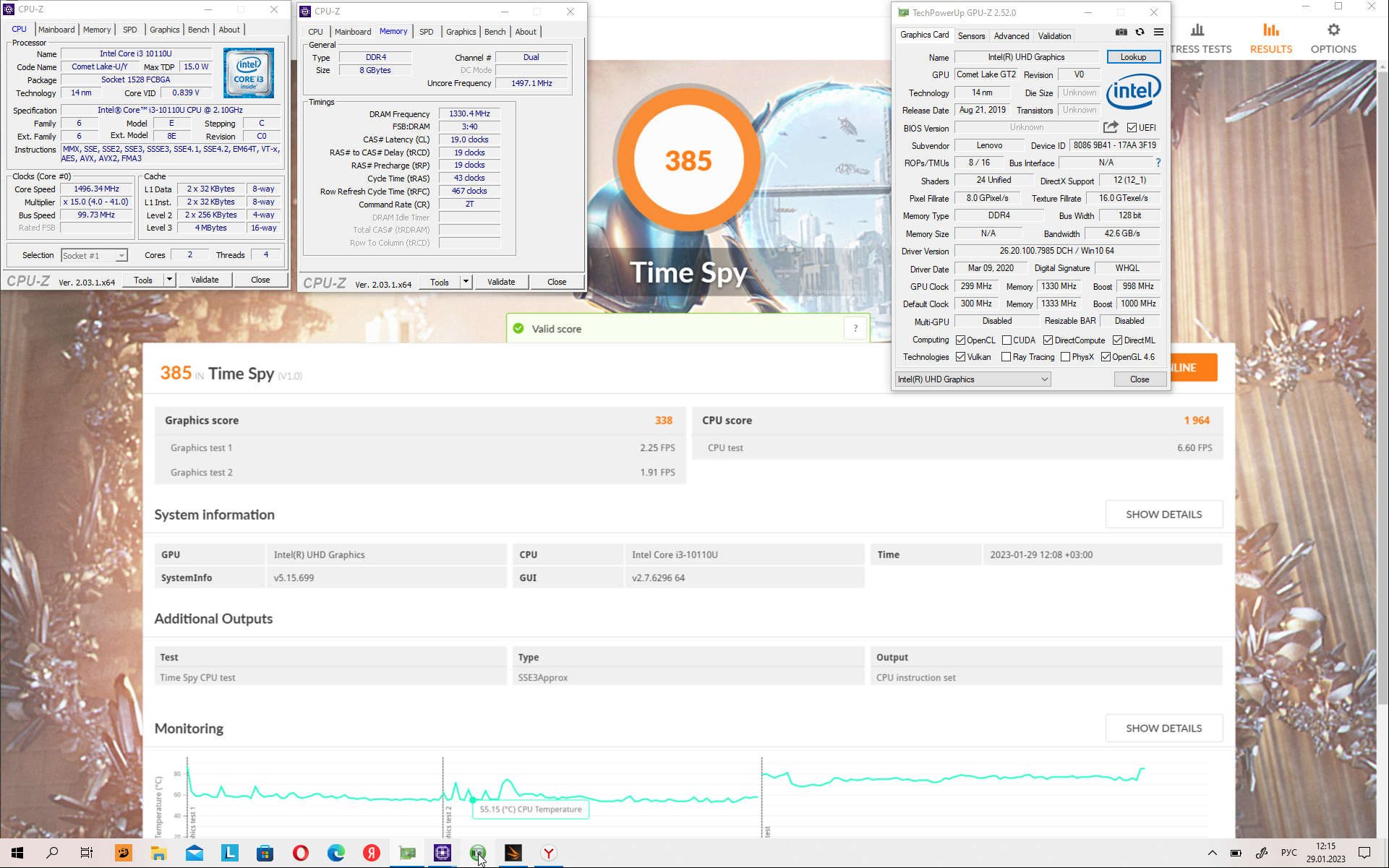Open the GPU-Z hamburger menu

pyautogui.click(x=1158, y=32)
